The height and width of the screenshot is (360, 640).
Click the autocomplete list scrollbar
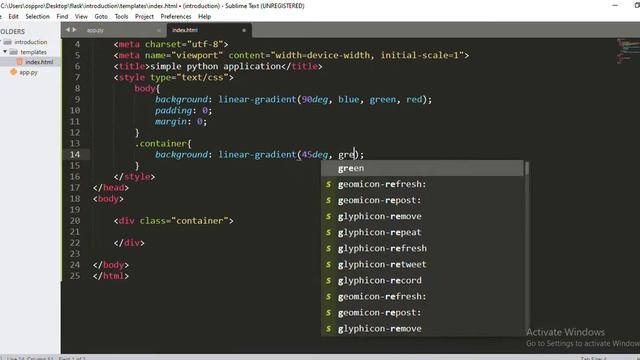(527, 168)
